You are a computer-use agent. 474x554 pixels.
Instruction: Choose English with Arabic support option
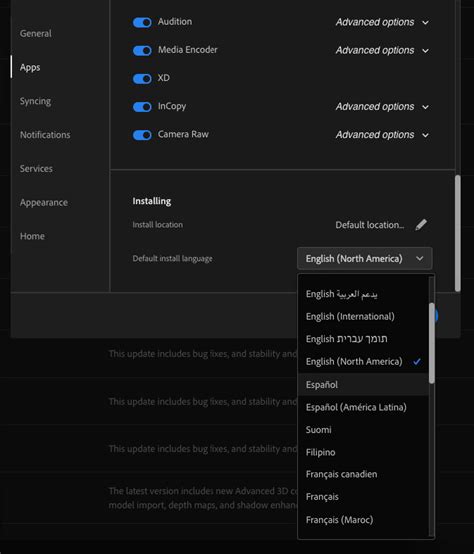tap(363, 294)
